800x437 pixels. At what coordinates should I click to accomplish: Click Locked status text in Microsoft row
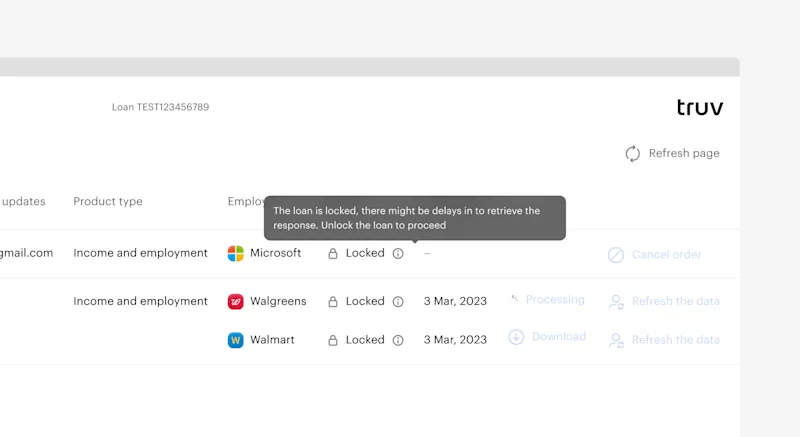point(365,253)
